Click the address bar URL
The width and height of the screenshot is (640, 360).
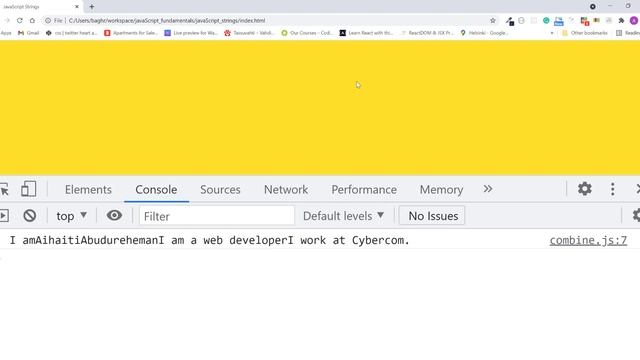click(167, 20)
